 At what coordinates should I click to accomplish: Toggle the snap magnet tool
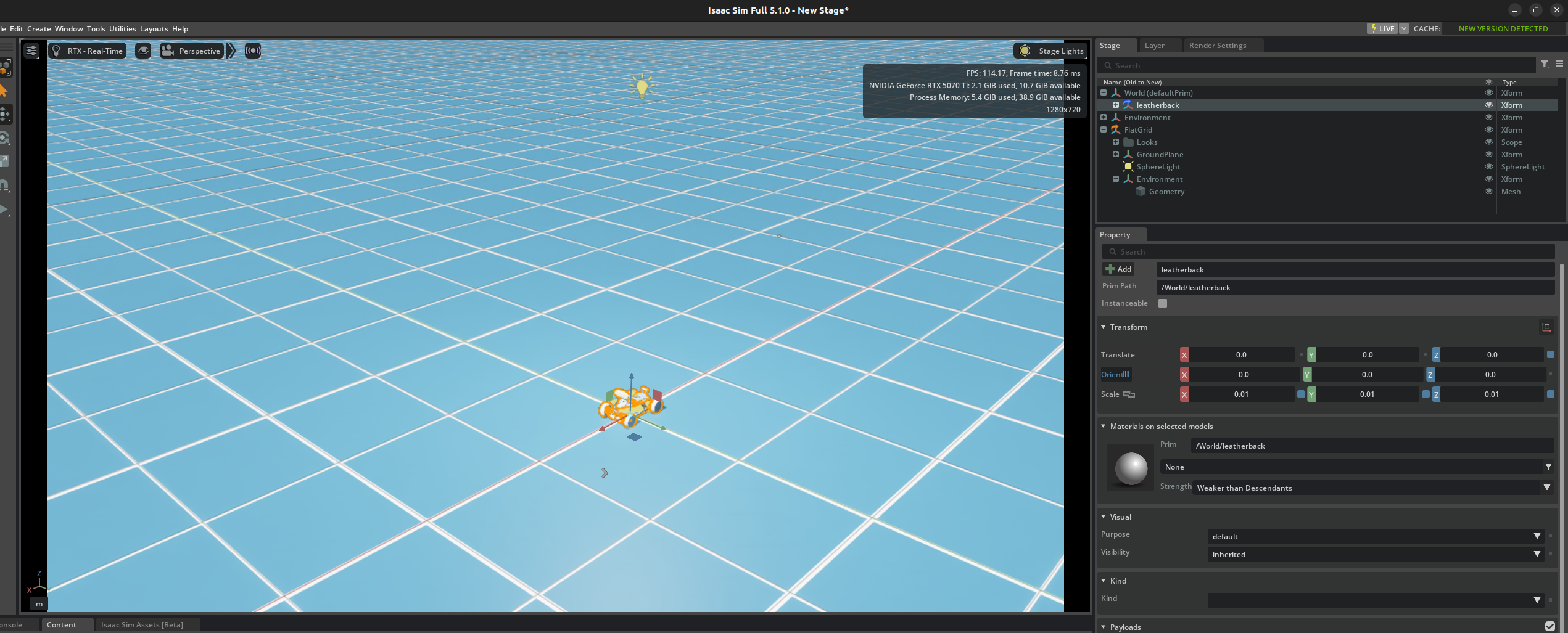coord(4,186)
